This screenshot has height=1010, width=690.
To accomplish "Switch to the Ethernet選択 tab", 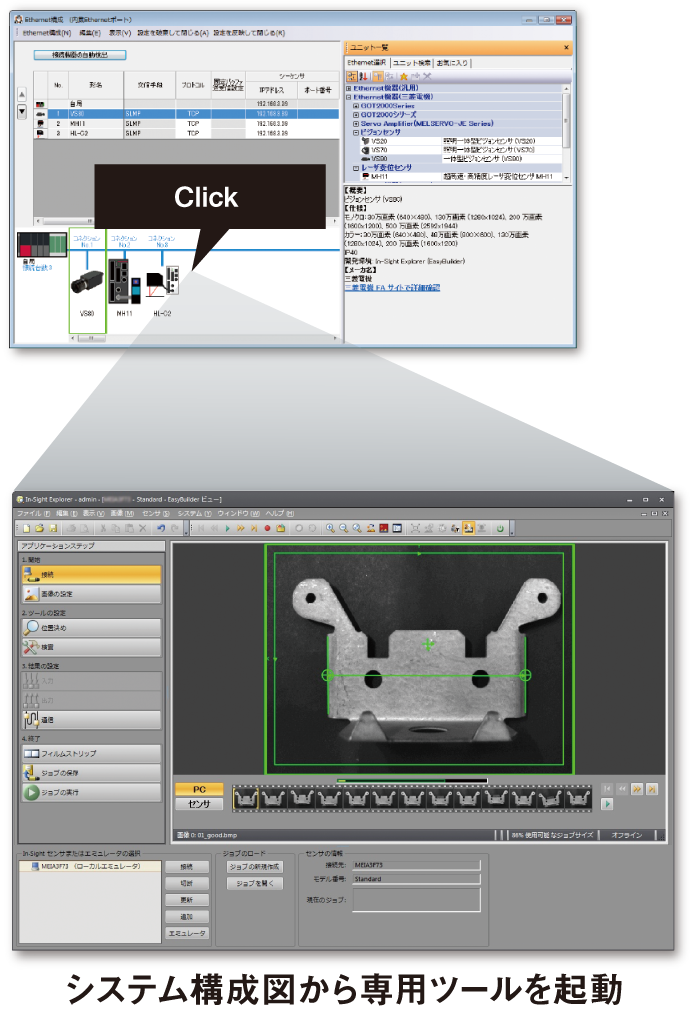I will [367, 62].
